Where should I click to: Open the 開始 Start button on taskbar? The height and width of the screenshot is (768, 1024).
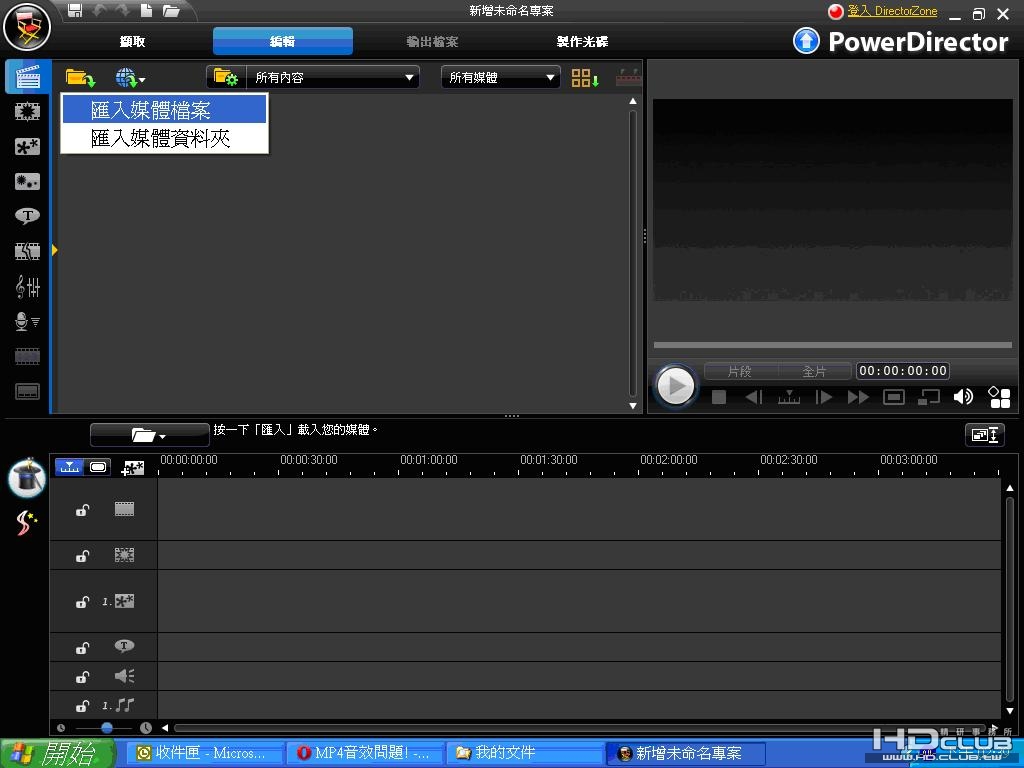[x=57, y=753]
